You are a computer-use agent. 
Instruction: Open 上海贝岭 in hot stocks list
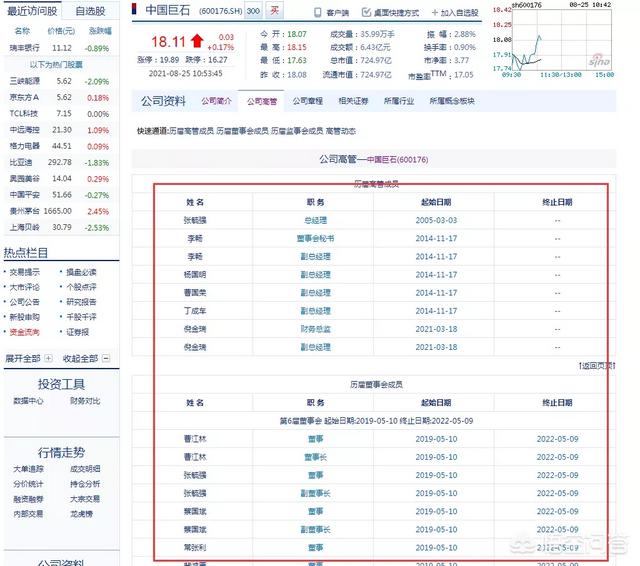pyautogui.click(x=24, y=227)
